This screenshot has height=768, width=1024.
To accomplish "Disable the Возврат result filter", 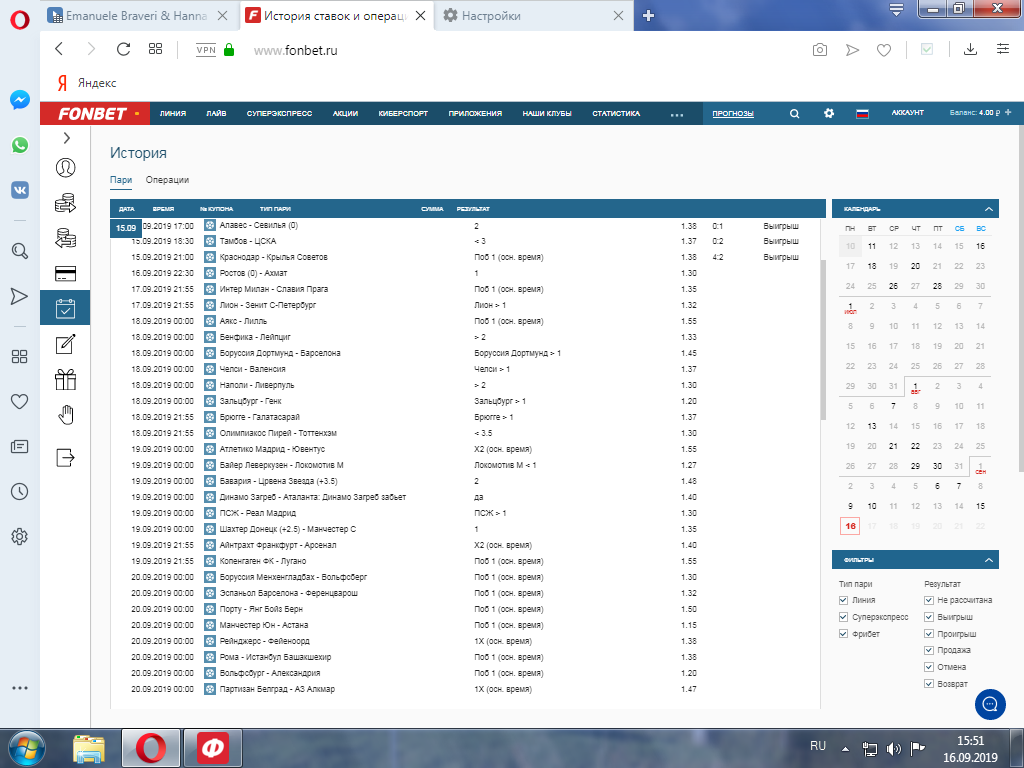I will pyautogui.click(x=930, y=684).
